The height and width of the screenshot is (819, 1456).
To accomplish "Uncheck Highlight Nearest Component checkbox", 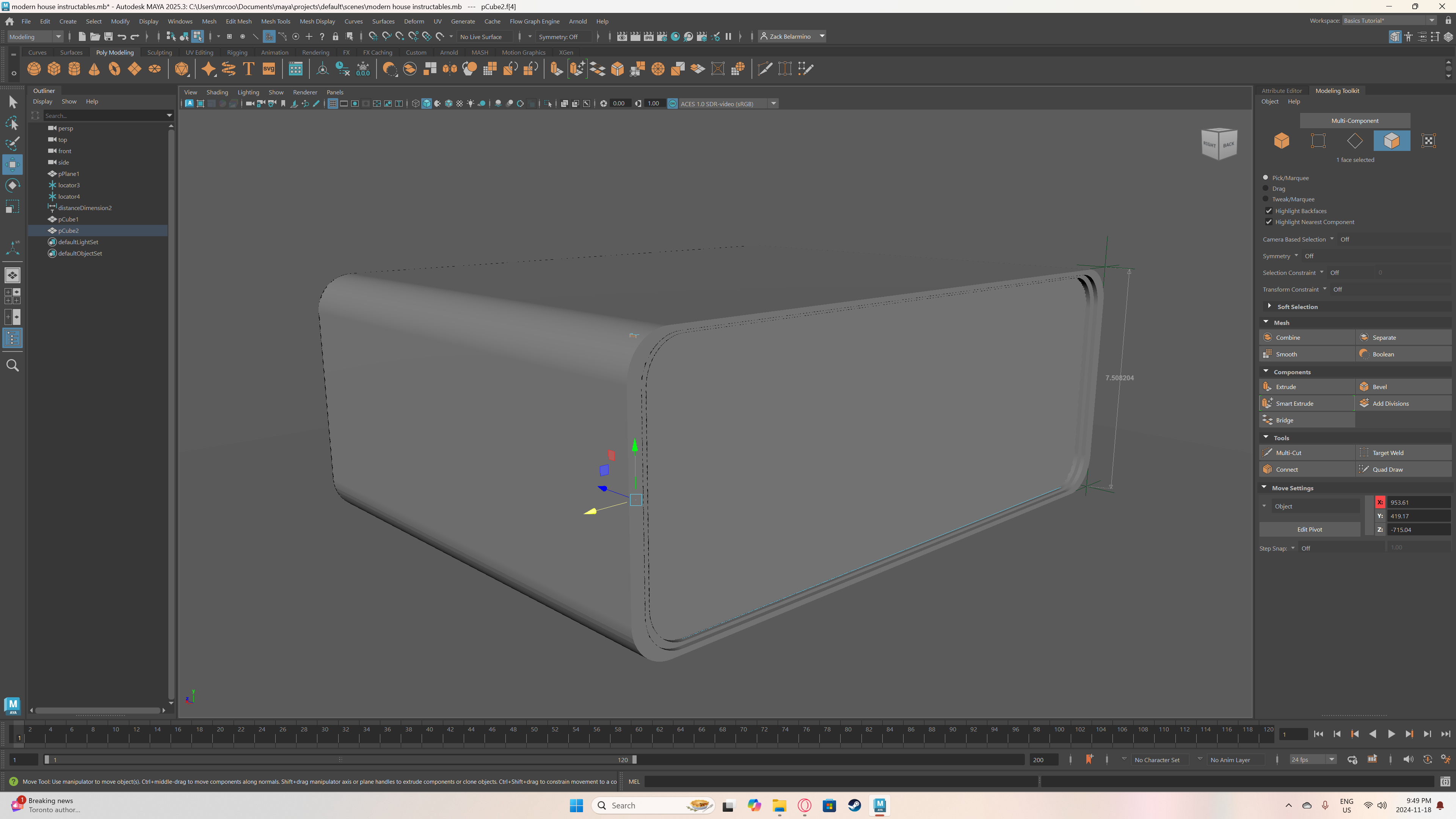I will click(1268, 221).
